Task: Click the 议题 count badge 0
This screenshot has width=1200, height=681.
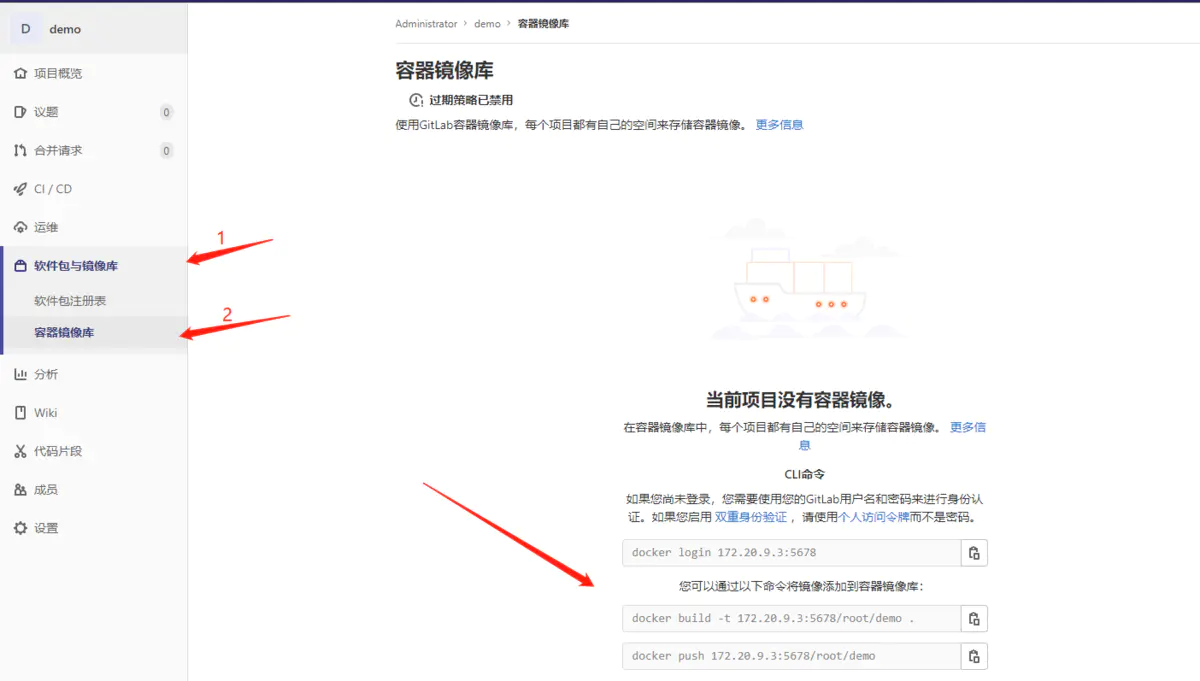Action: click(166, 112)
